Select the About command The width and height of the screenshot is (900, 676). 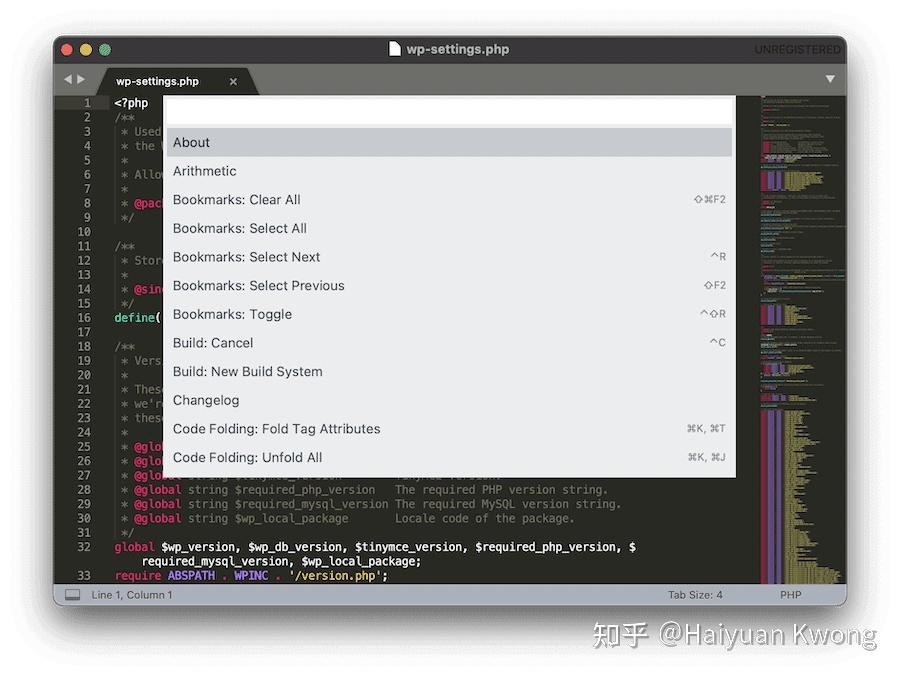[x=448, y=142]
